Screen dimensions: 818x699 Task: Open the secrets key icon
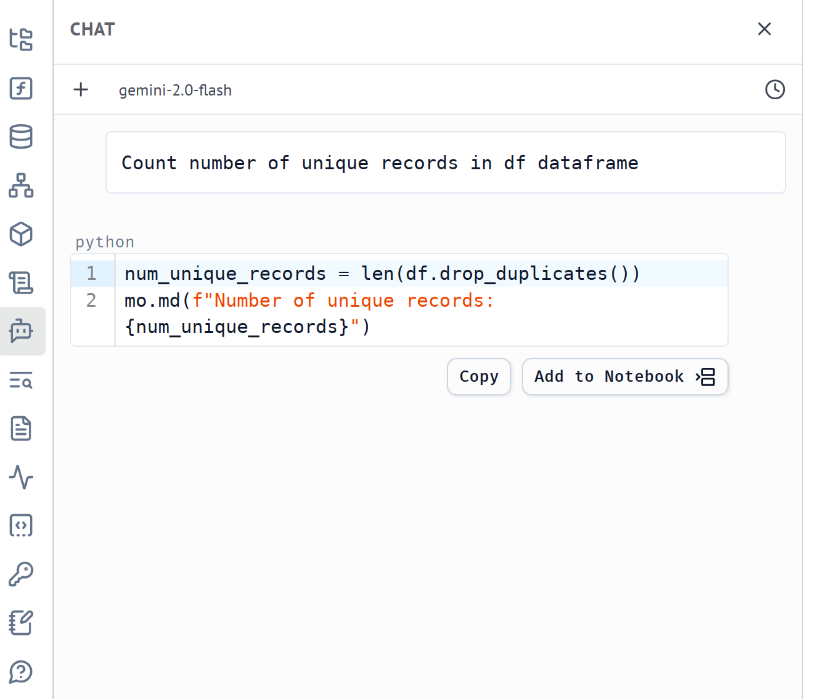coord(21,574)
